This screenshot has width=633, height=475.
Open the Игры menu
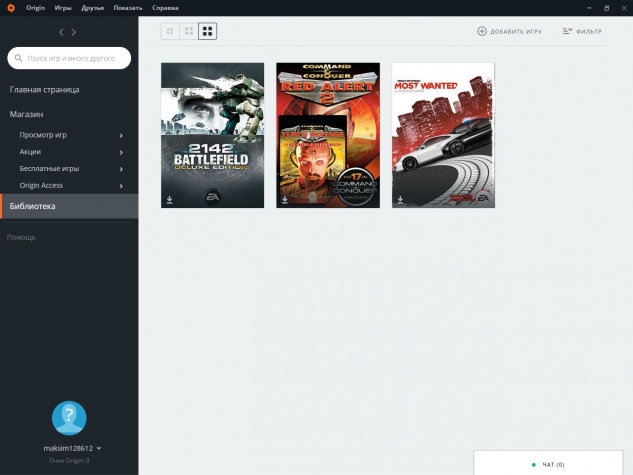(63, 8)
